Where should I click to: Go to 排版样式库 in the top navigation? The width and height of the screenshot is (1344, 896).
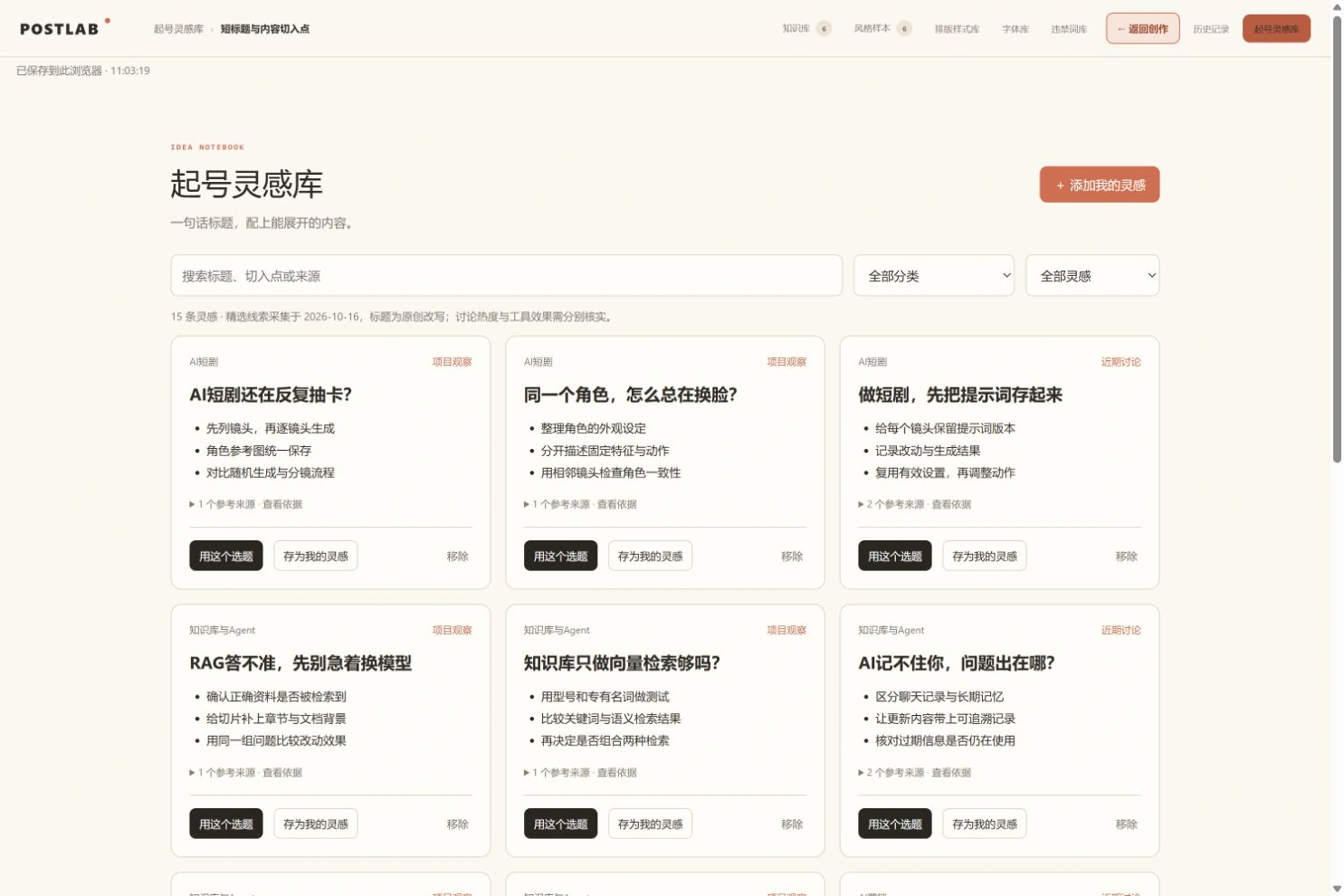[x=957, y=29]
